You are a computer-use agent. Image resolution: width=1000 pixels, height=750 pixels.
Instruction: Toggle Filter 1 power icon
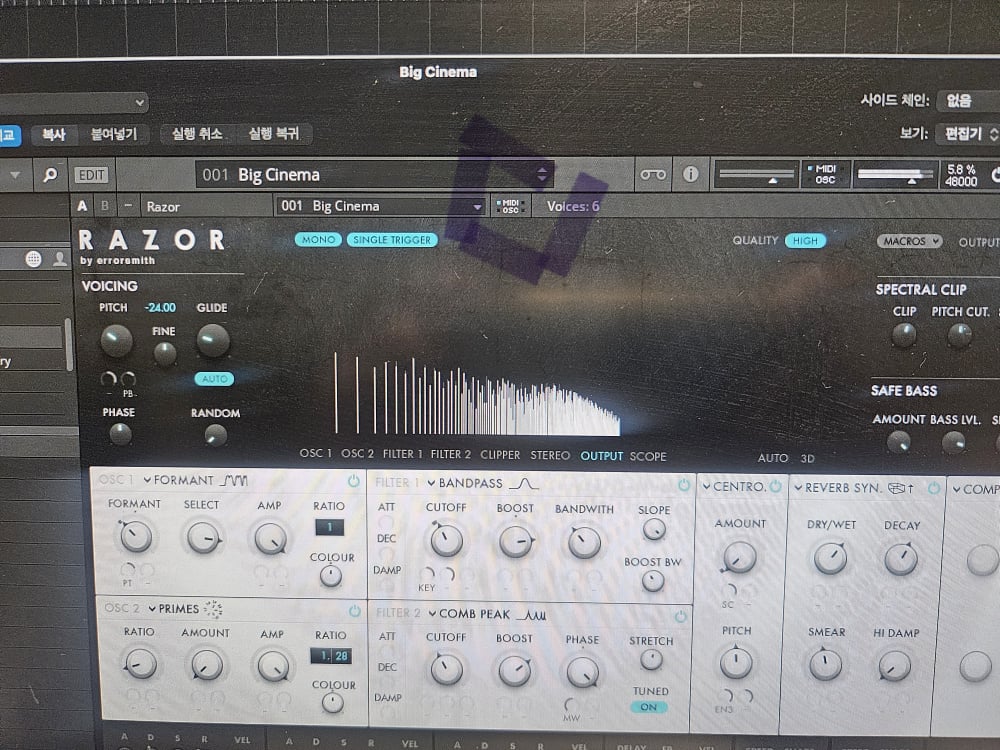[x=684, y=485]
